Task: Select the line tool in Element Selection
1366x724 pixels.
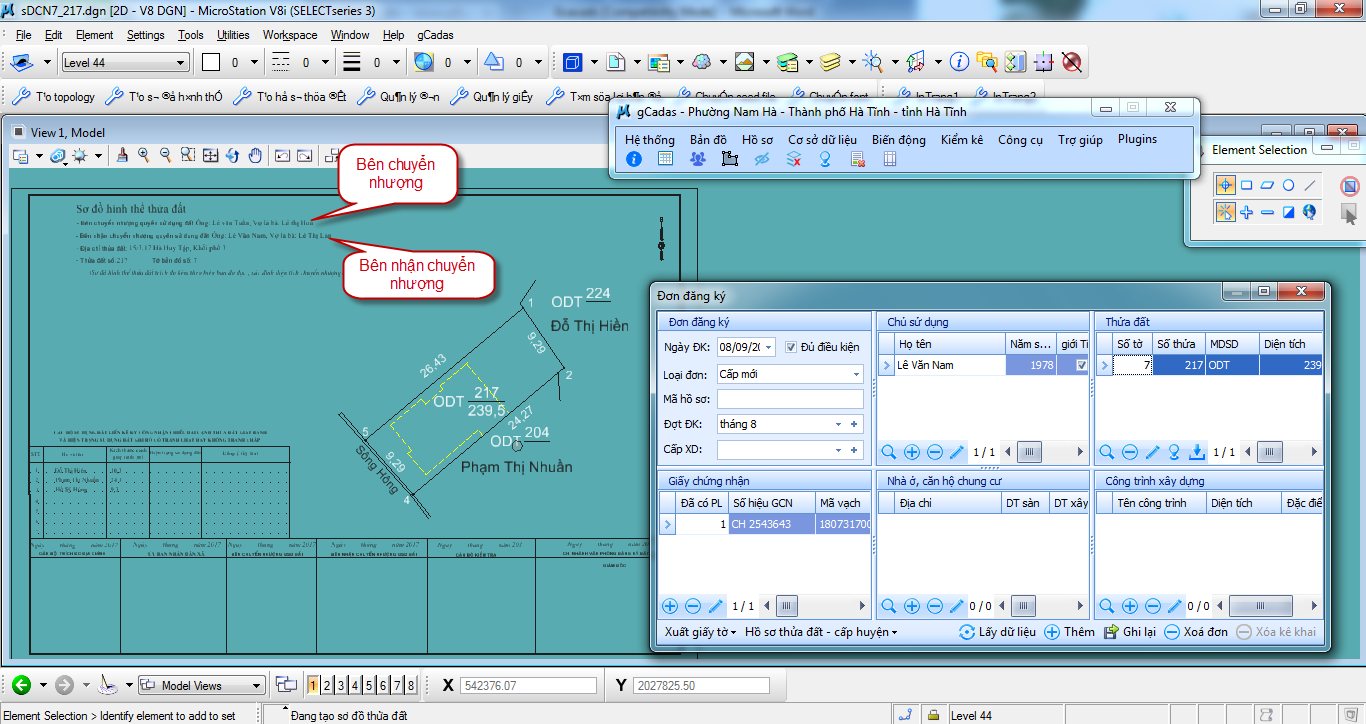Action: click(x=1310, y=185)
